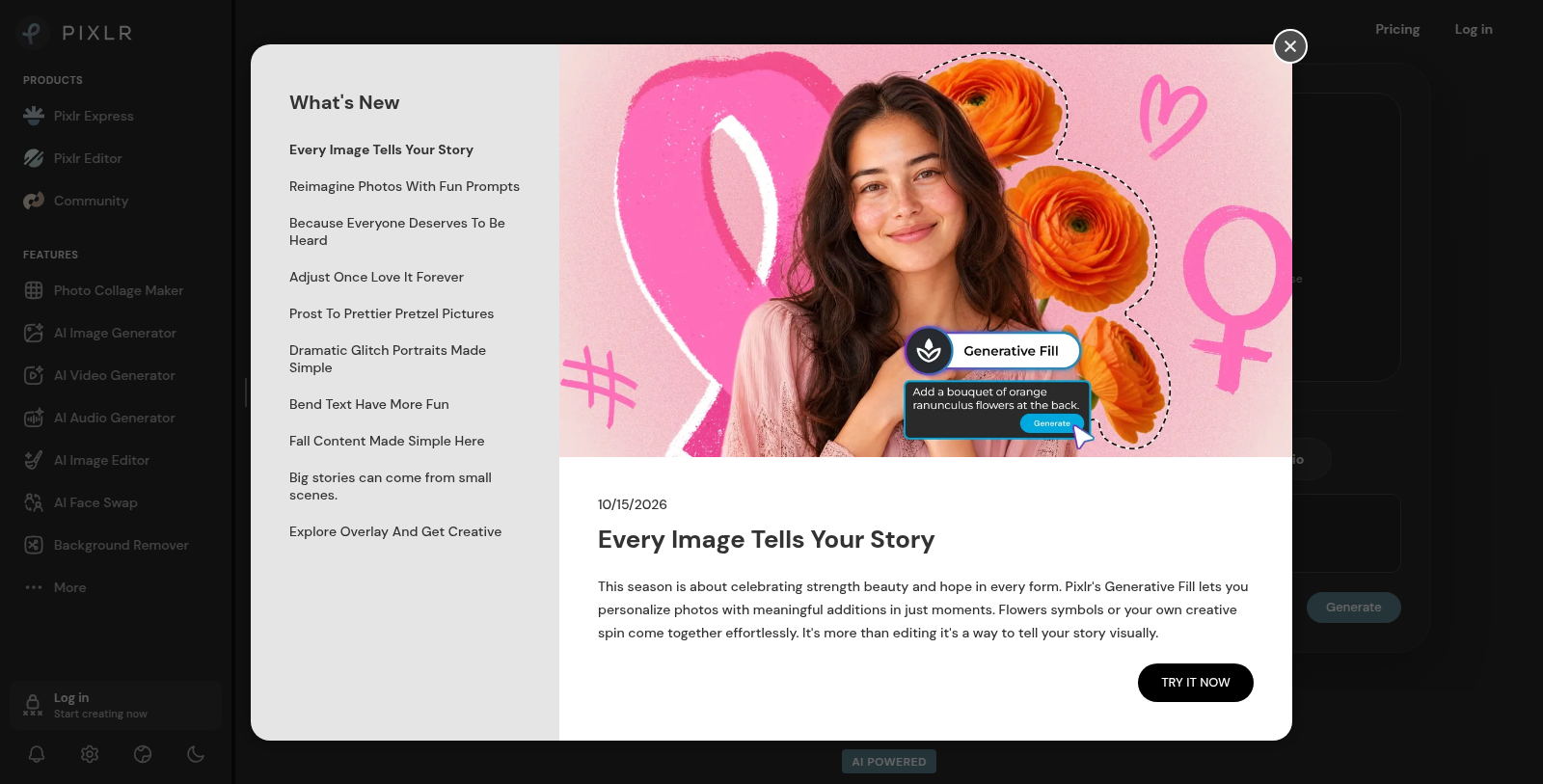Select 'Reimagine Photos With Fun Prompts' entry
The height and width of the screenshot is (784, 1543).
pyautogui.click(x=404, y=186)
